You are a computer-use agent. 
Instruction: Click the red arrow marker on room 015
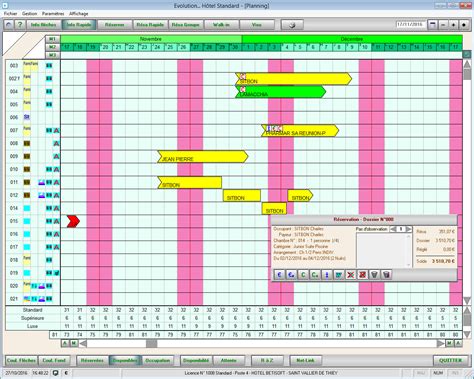(x=73, y=221)
